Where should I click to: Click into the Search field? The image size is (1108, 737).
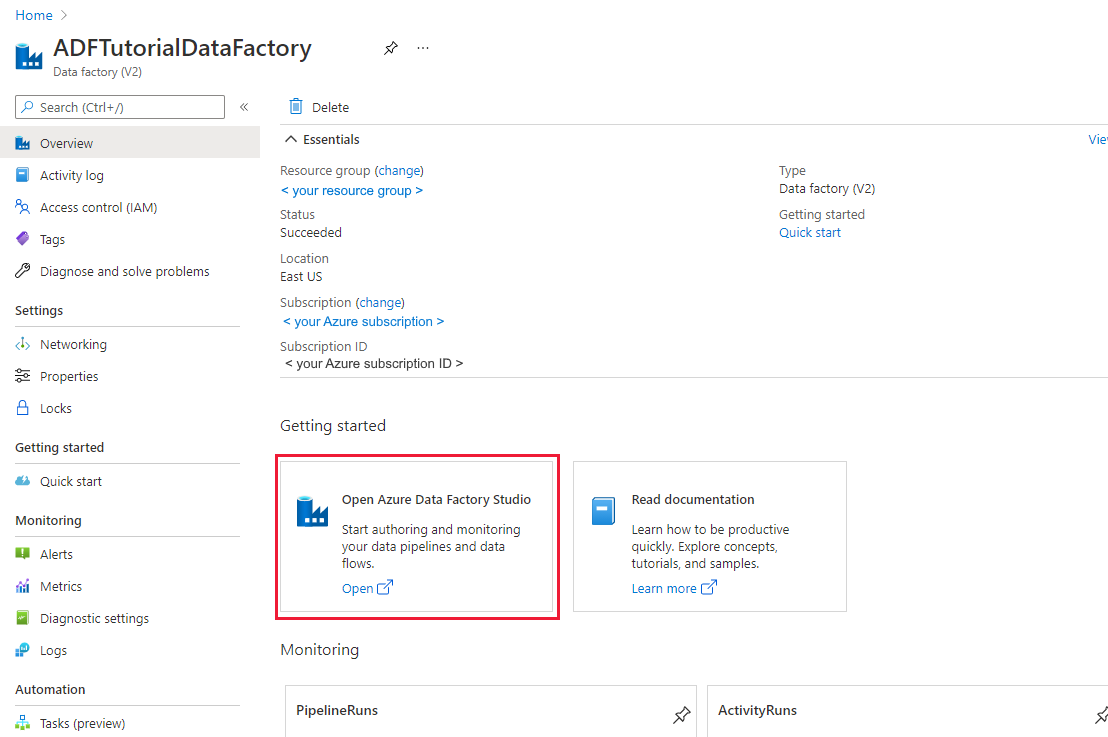[120, 106]
